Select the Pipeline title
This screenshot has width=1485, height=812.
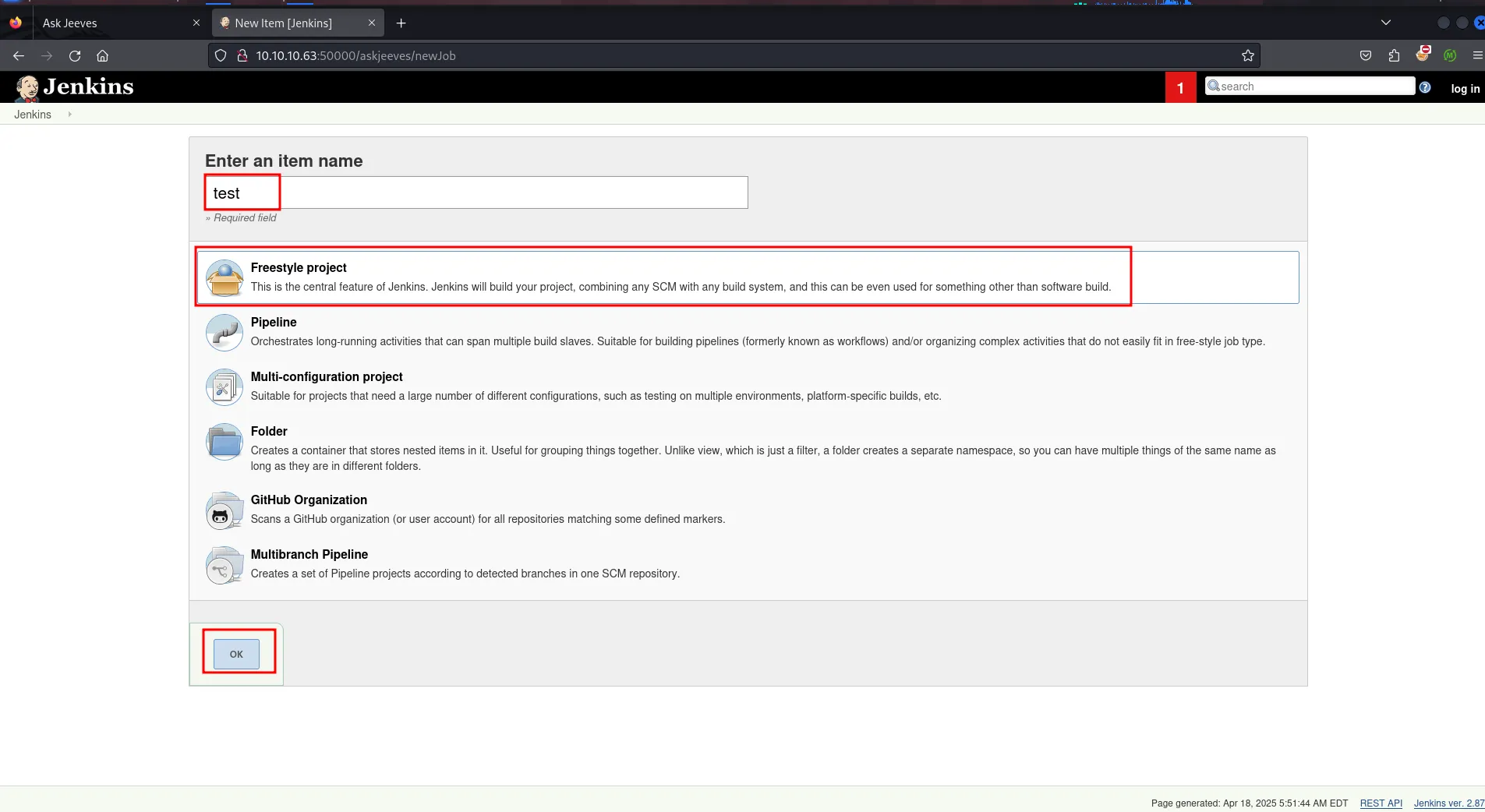pyautogui.click(x=274, y=322)
